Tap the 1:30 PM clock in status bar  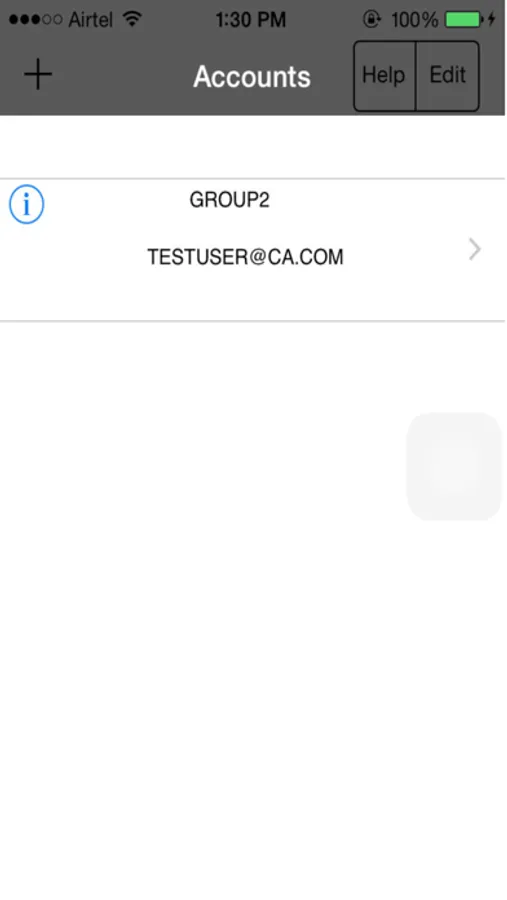(251, 20)
